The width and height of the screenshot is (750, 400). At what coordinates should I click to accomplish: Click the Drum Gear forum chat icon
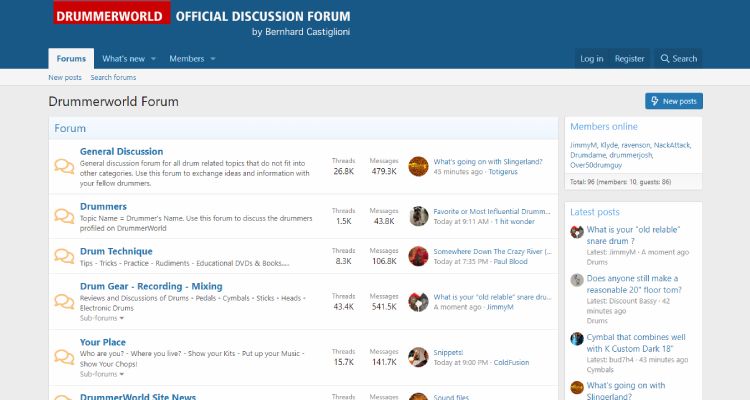coord(64,301)
